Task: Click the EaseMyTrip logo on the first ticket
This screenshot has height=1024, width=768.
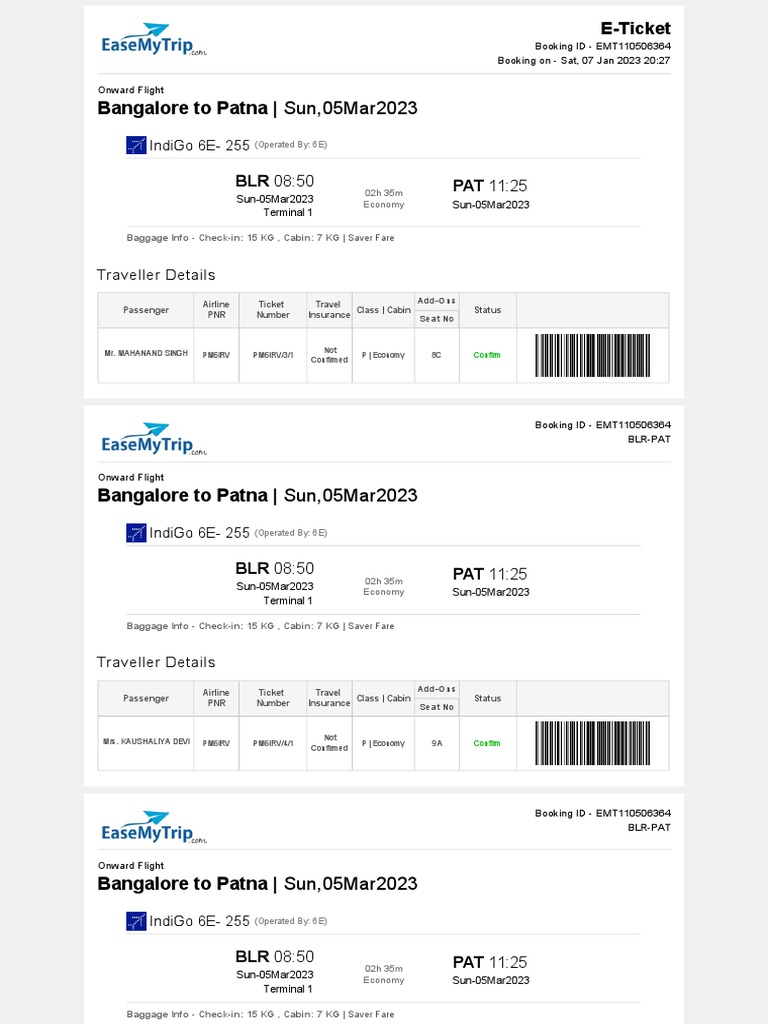Action: (x=153, y=41)
